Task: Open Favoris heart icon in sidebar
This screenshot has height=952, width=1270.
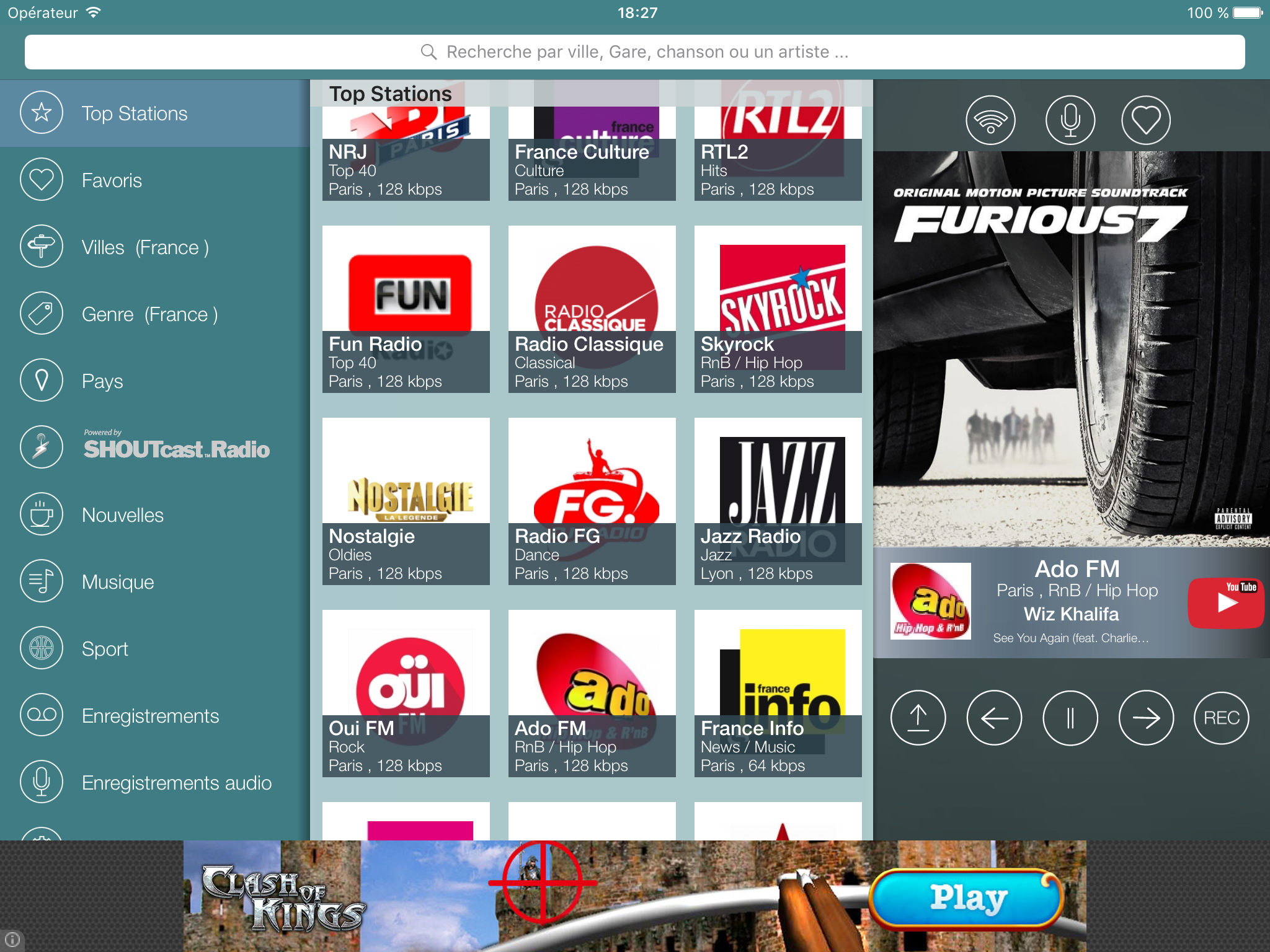Action: coord(42,180)
